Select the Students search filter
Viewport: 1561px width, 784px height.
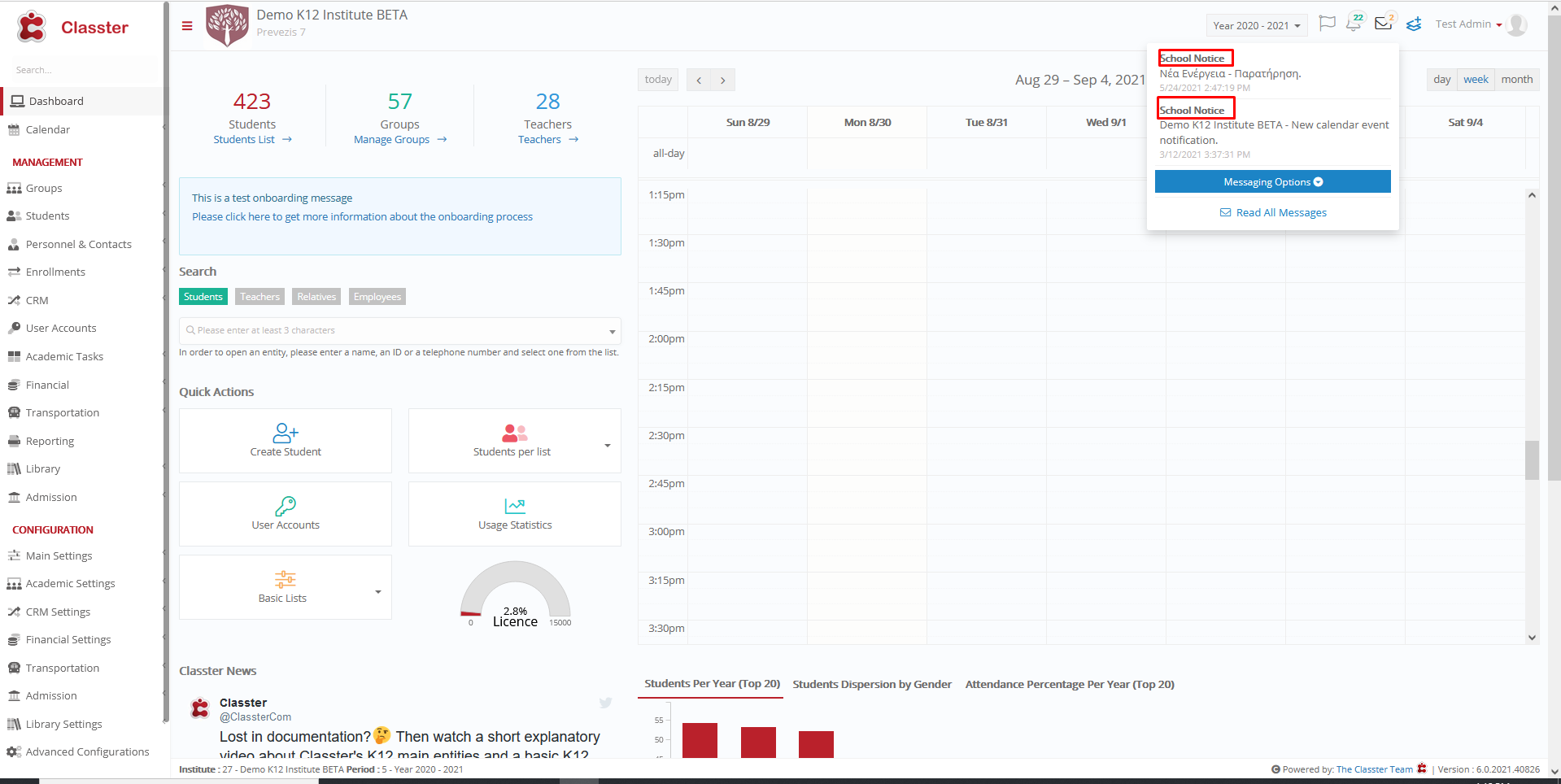[203, 297]
